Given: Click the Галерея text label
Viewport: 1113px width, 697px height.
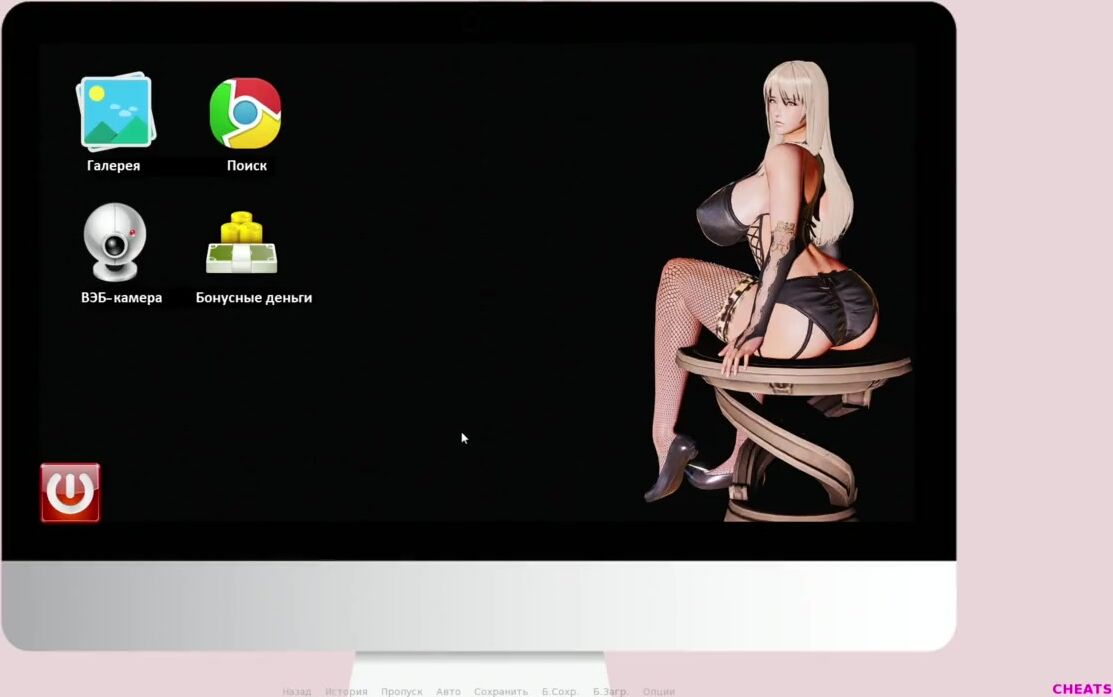Looking at the screenshot, I should (113, 166).
